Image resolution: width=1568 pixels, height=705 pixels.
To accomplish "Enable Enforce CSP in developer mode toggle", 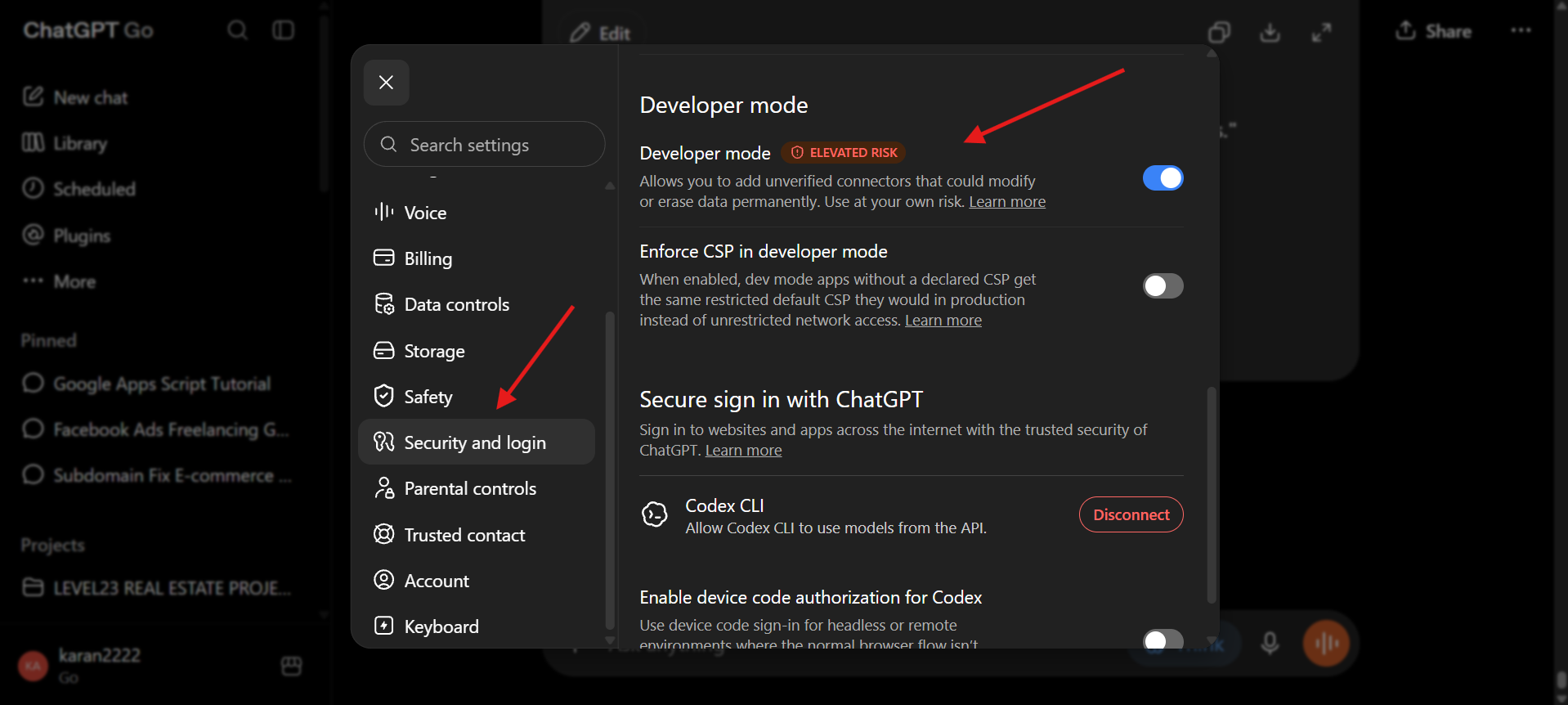I will (1163, 286).
